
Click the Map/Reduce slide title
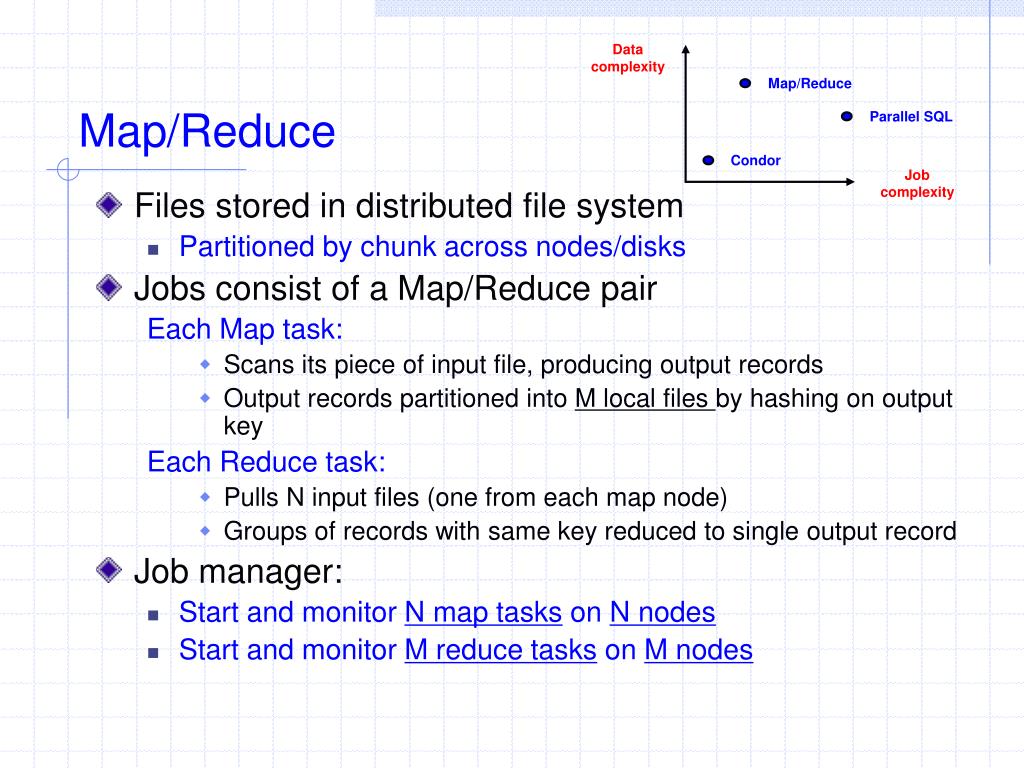(207, 133)
